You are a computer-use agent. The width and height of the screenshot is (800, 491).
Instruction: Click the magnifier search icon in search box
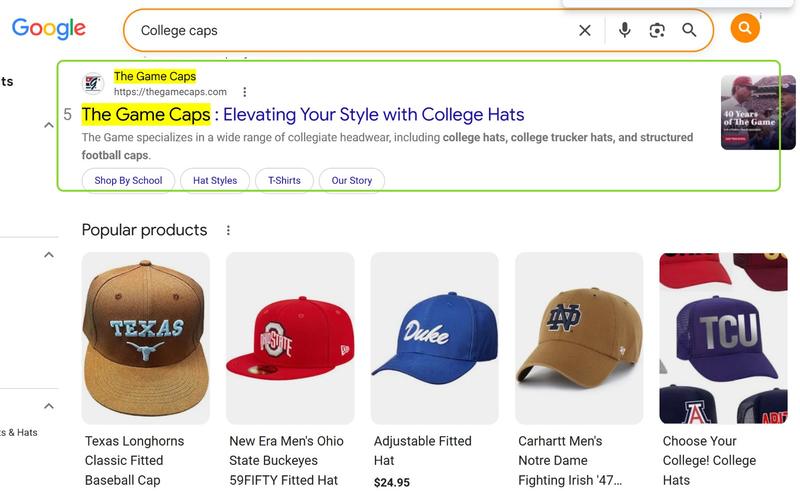pos(689,30)
